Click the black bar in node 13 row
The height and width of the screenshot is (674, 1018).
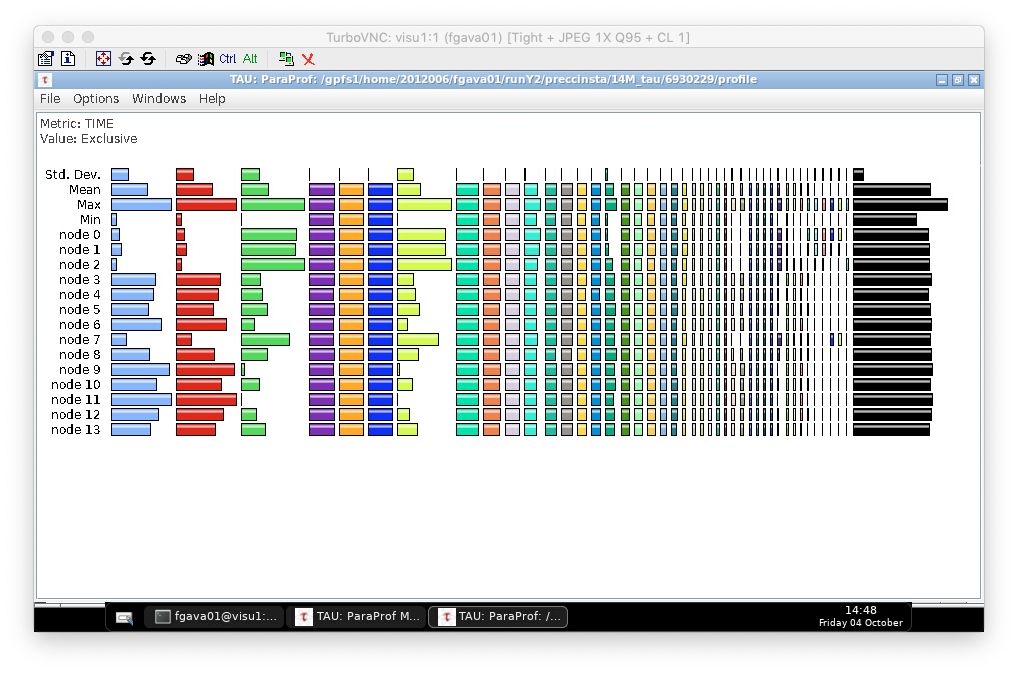click(891, 429)
